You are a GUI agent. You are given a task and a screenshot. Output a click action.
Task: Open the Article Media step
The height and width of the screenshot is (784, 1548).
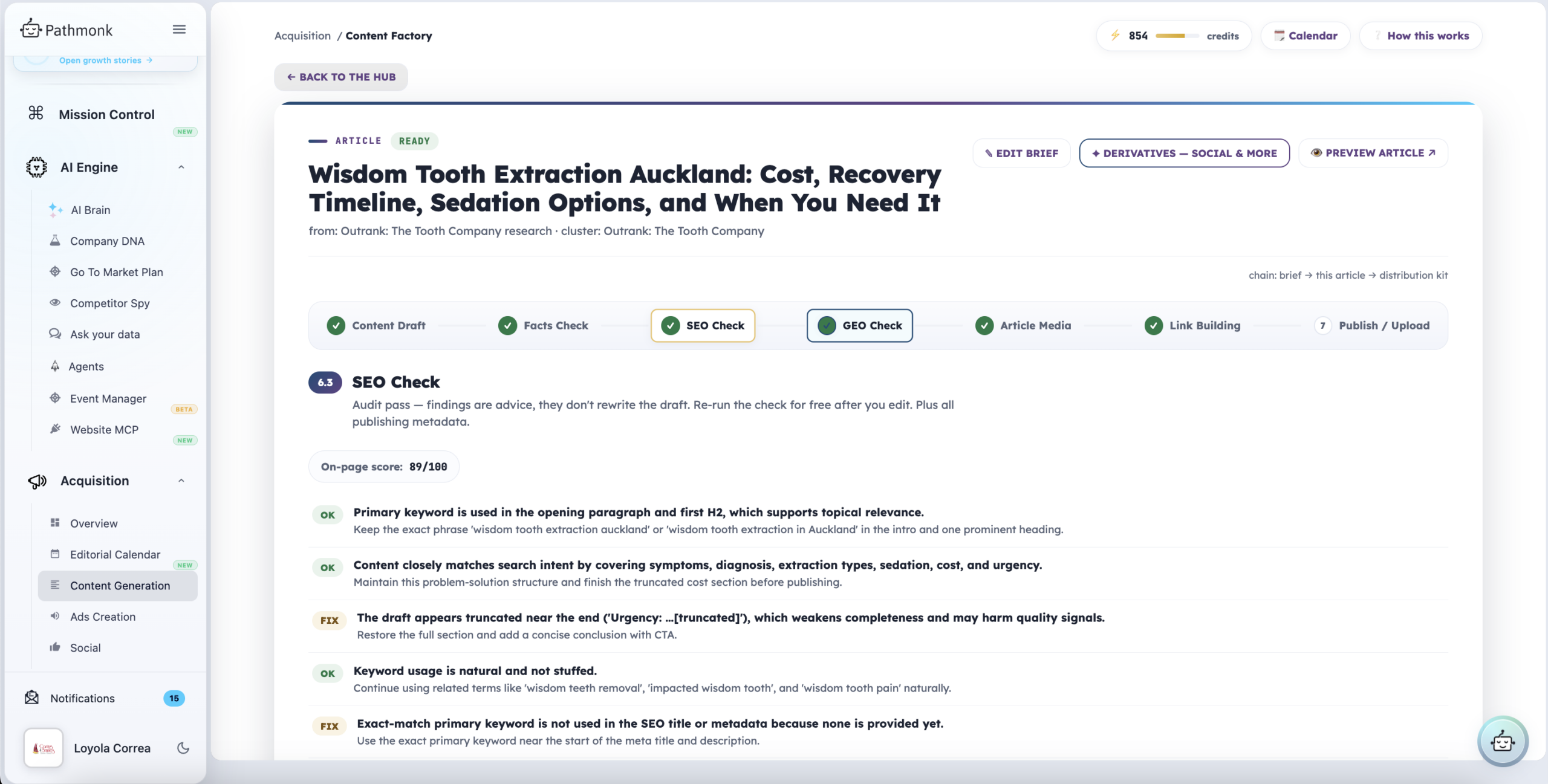click(1023, 325)
